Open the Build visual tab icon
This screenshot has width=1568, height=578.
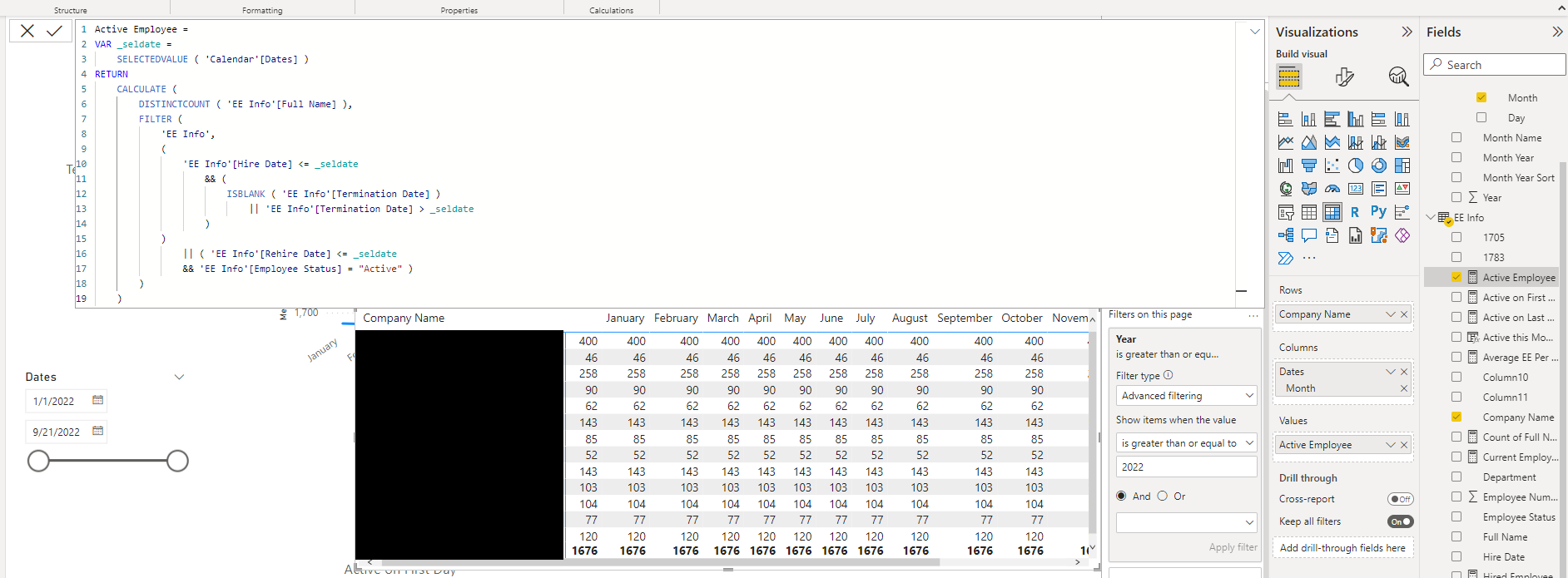[x=1289, y=77]
